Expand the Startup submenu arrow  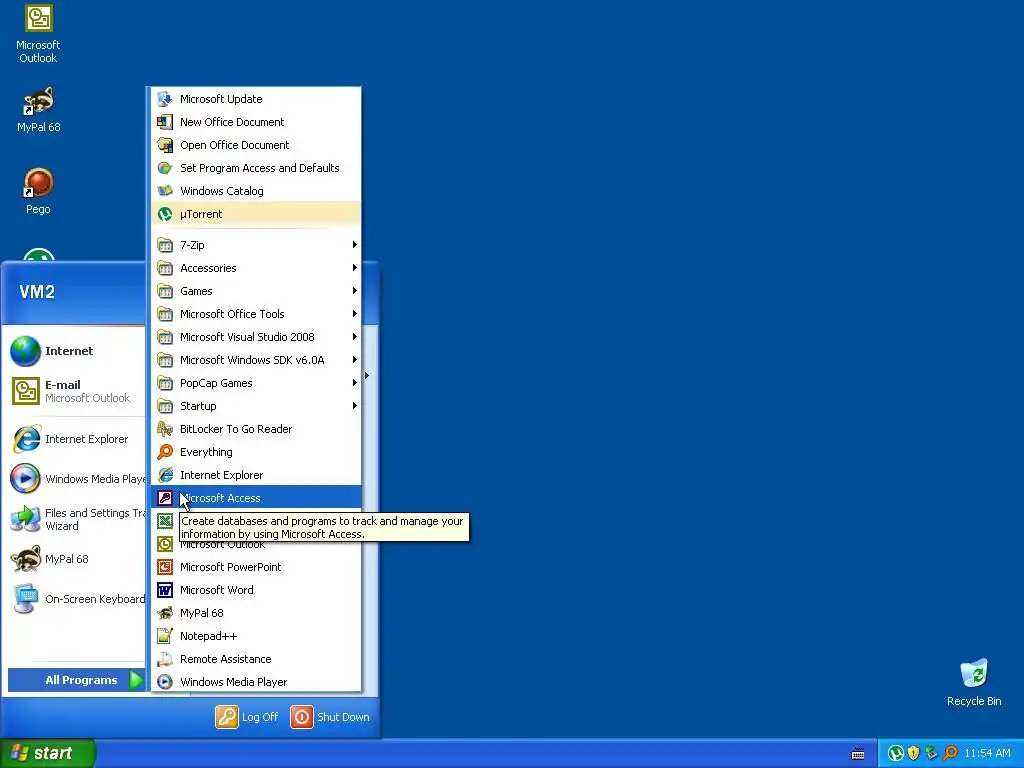(x=355, y=406)
